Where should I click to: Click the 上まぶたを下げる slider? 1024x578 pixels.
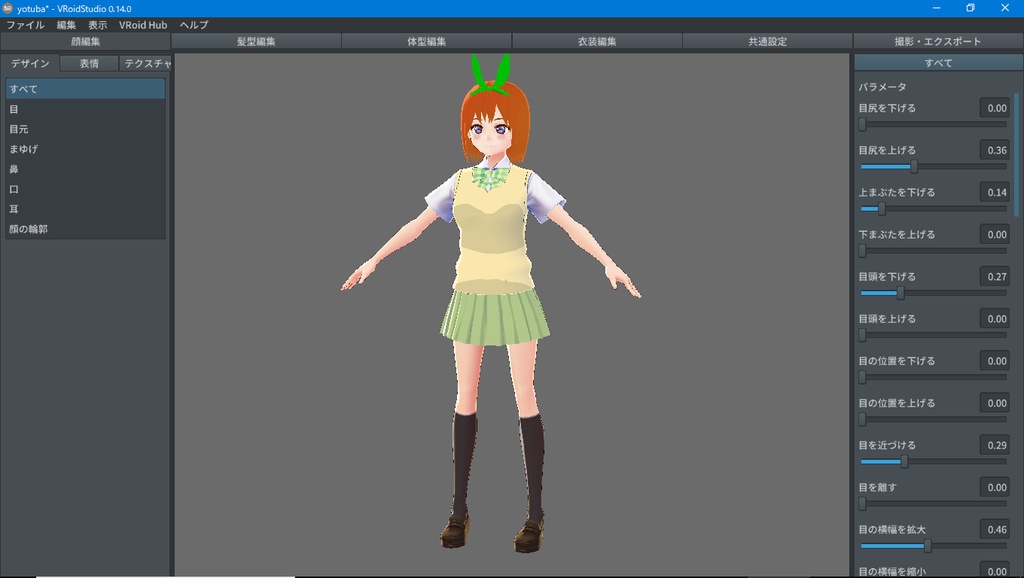tap(934, 208)
